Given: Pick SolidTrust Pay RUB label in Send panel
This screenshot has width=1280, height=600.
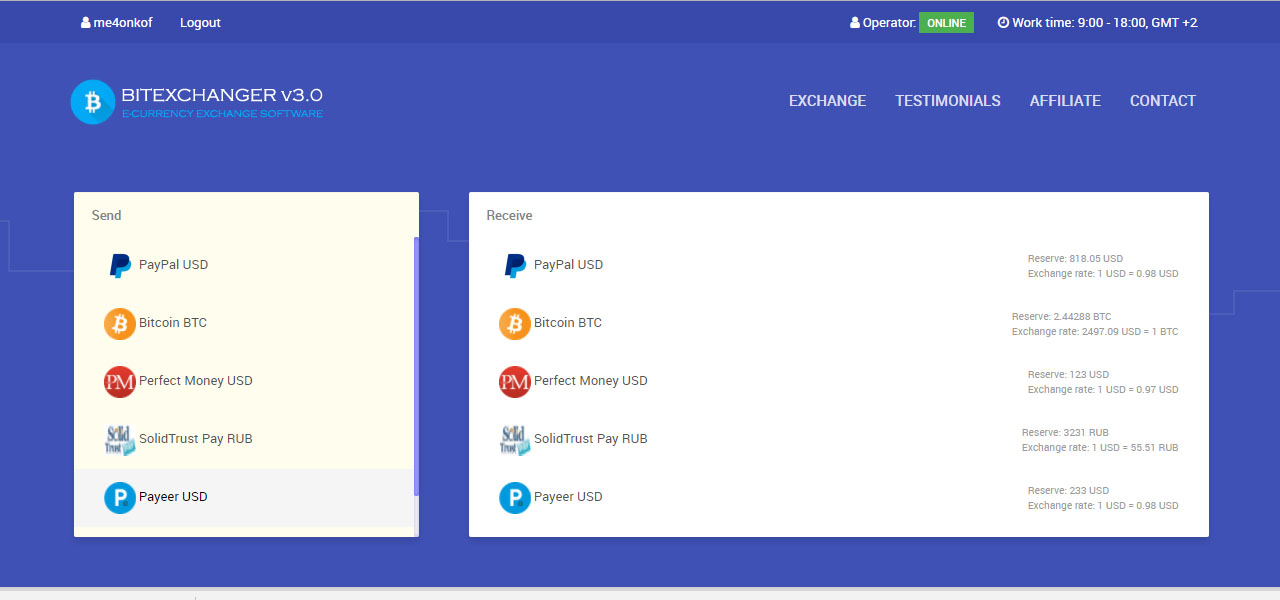Looking at the screenshot, I should 196,439.
